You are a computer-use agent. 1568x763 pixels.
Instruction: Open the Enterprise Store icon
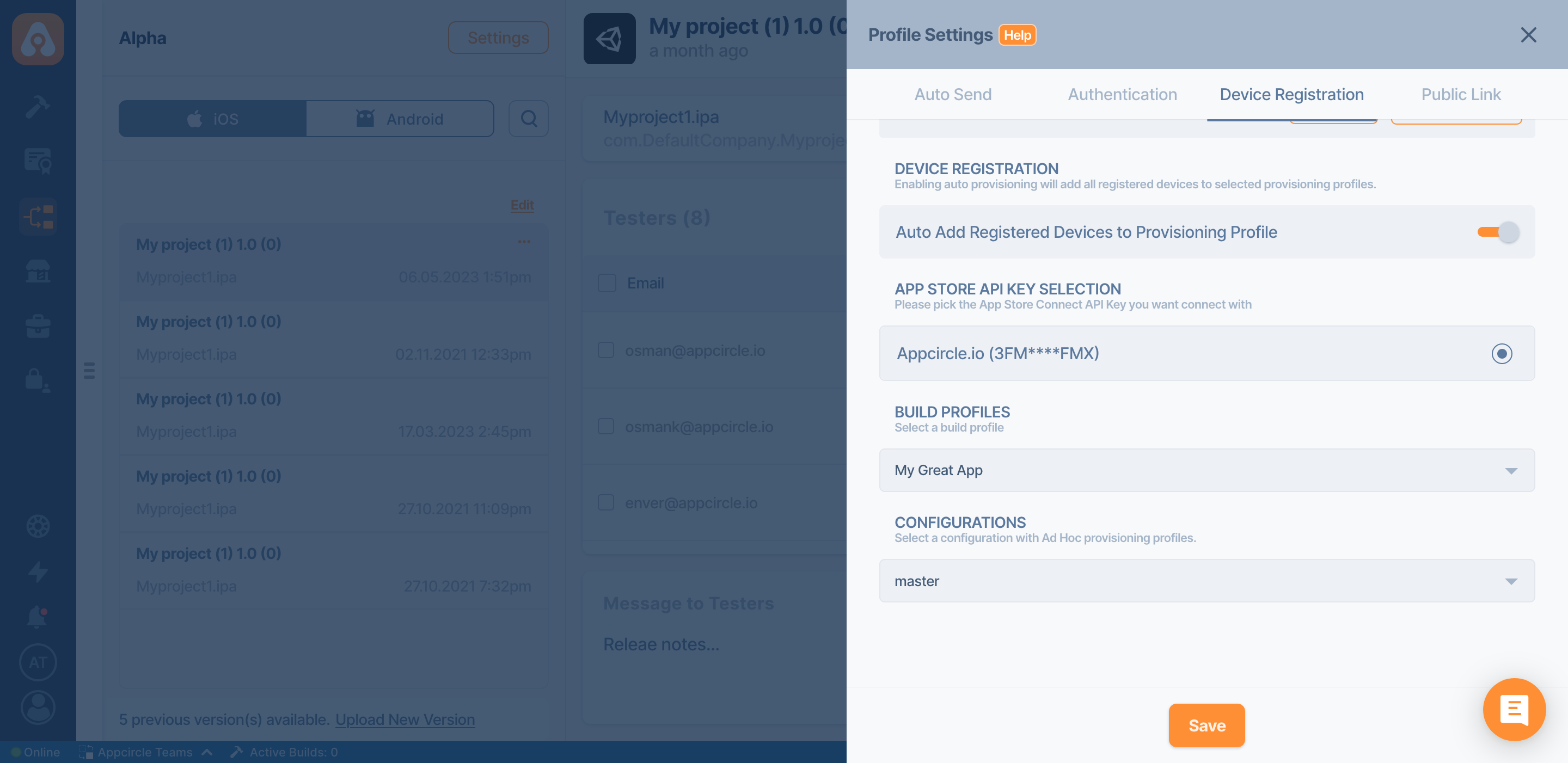click(38, 272)
